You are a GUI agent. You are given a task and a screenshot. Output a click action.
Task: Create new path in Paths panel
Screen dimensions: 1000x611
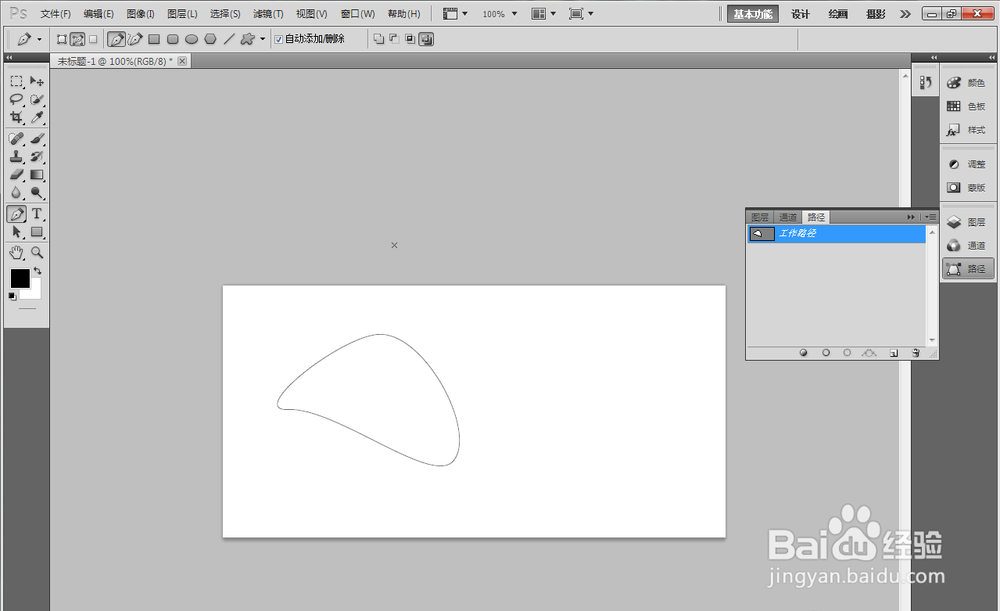click(893, 353)
